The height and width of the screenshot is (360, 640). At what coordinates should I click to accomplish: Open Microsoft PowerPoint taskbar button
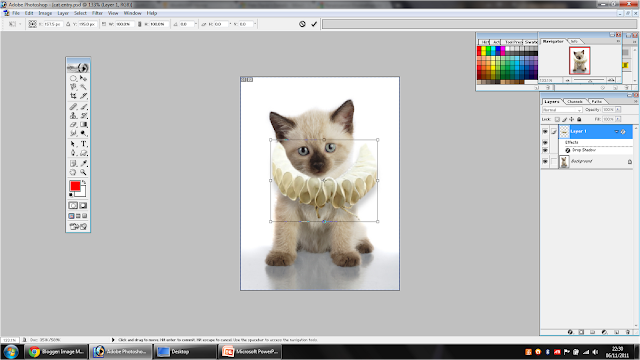click(250, 351)
